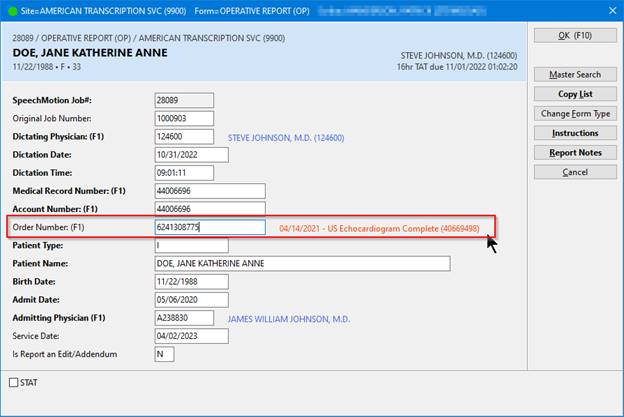Screen dimensions: 624x417
Task: Open Master Search
Action: tap(574, 74)
